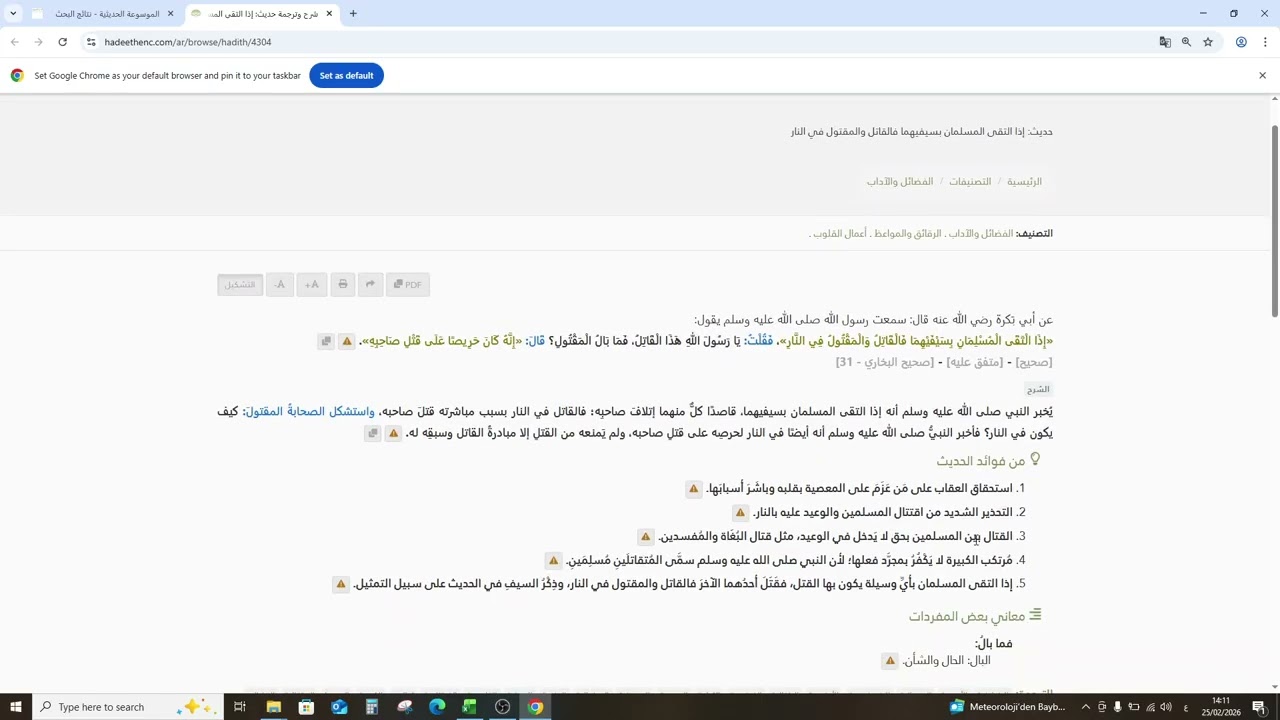Open the Meteoroloji news widget in taskbar
The image size is (1280, 720).
1008,707
